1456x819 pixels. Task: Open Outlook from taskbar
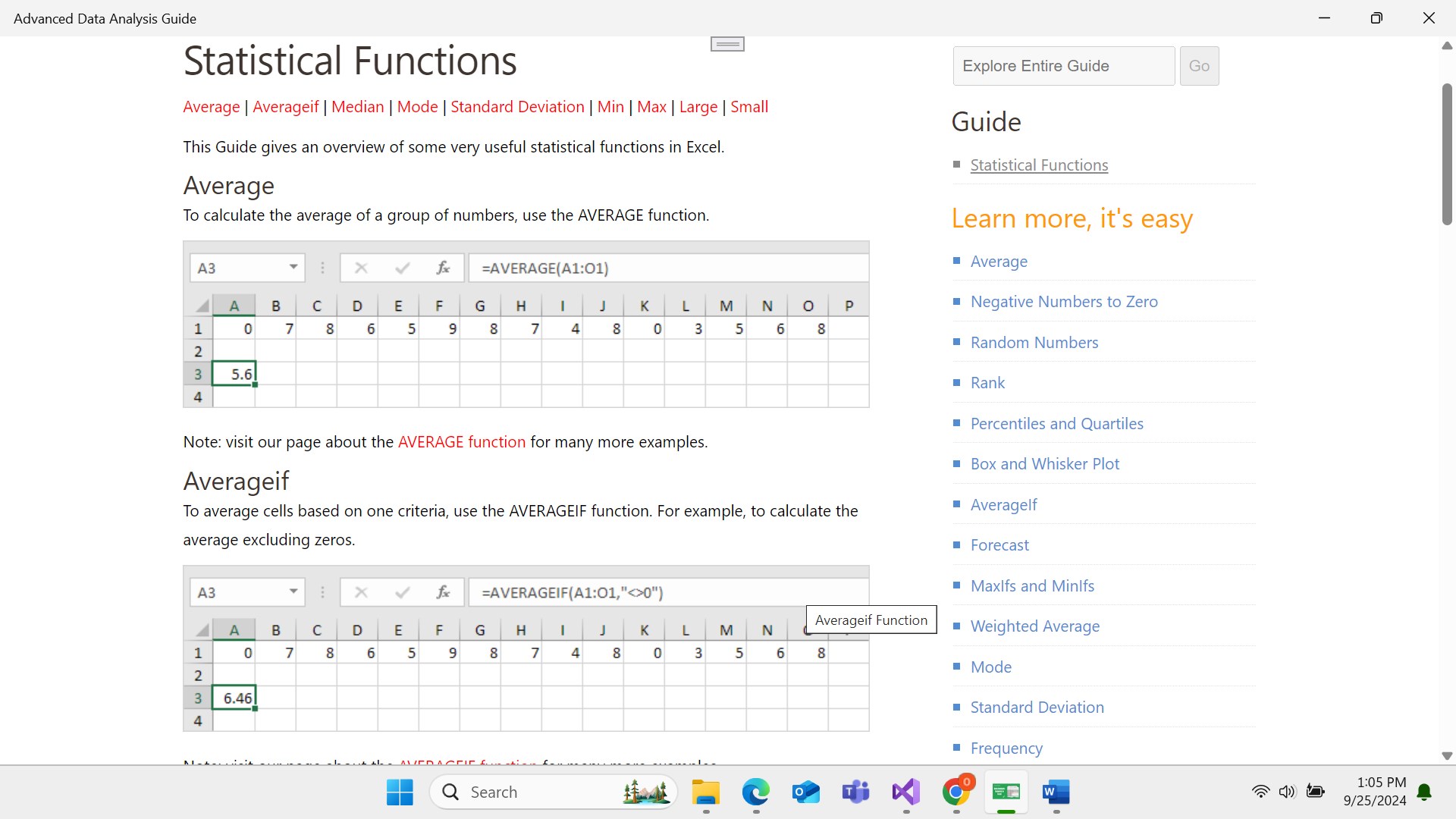click(x=805, y=792)
